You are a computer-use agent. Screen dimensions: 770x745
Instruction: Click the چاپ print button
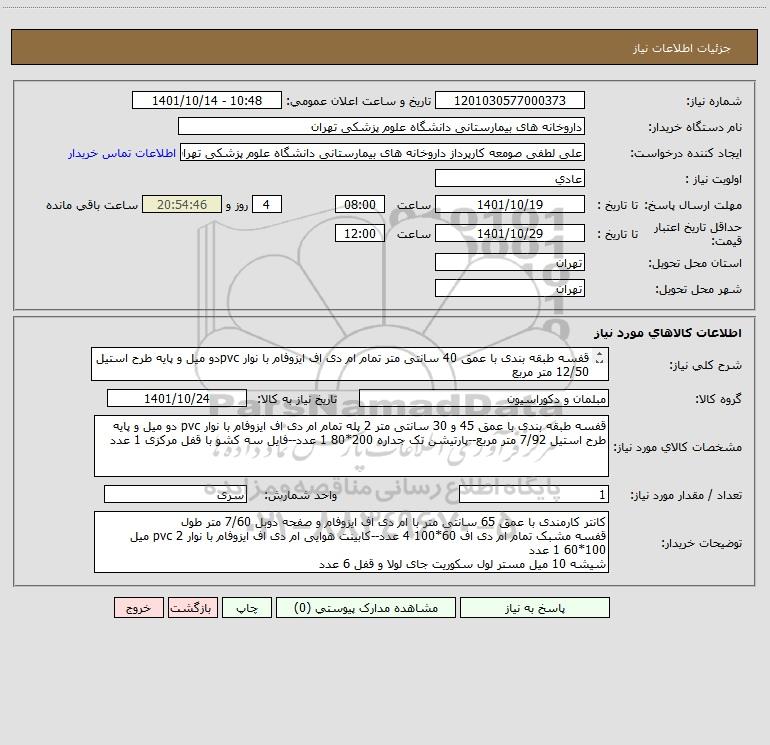(x=247, y=608)
